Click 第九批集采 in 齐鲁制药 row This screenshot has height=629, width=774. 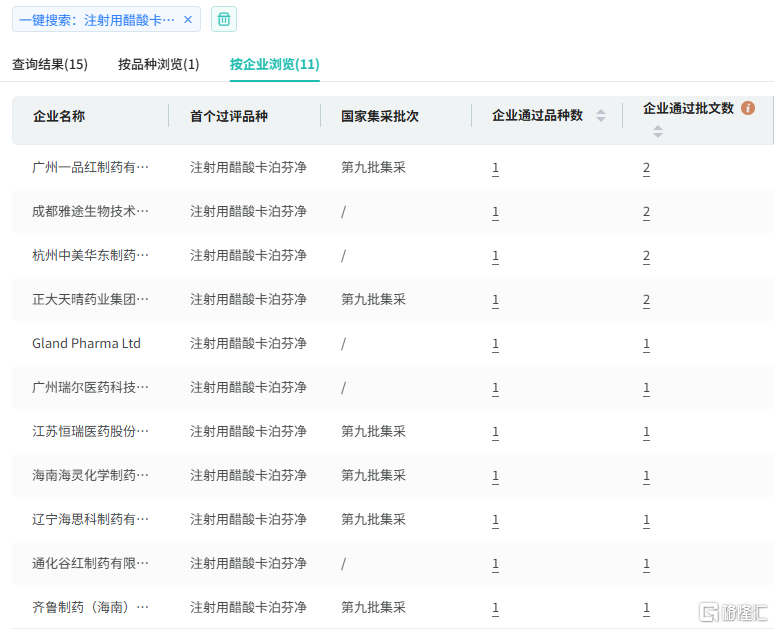pyautogui.click(x=373, y=607)
